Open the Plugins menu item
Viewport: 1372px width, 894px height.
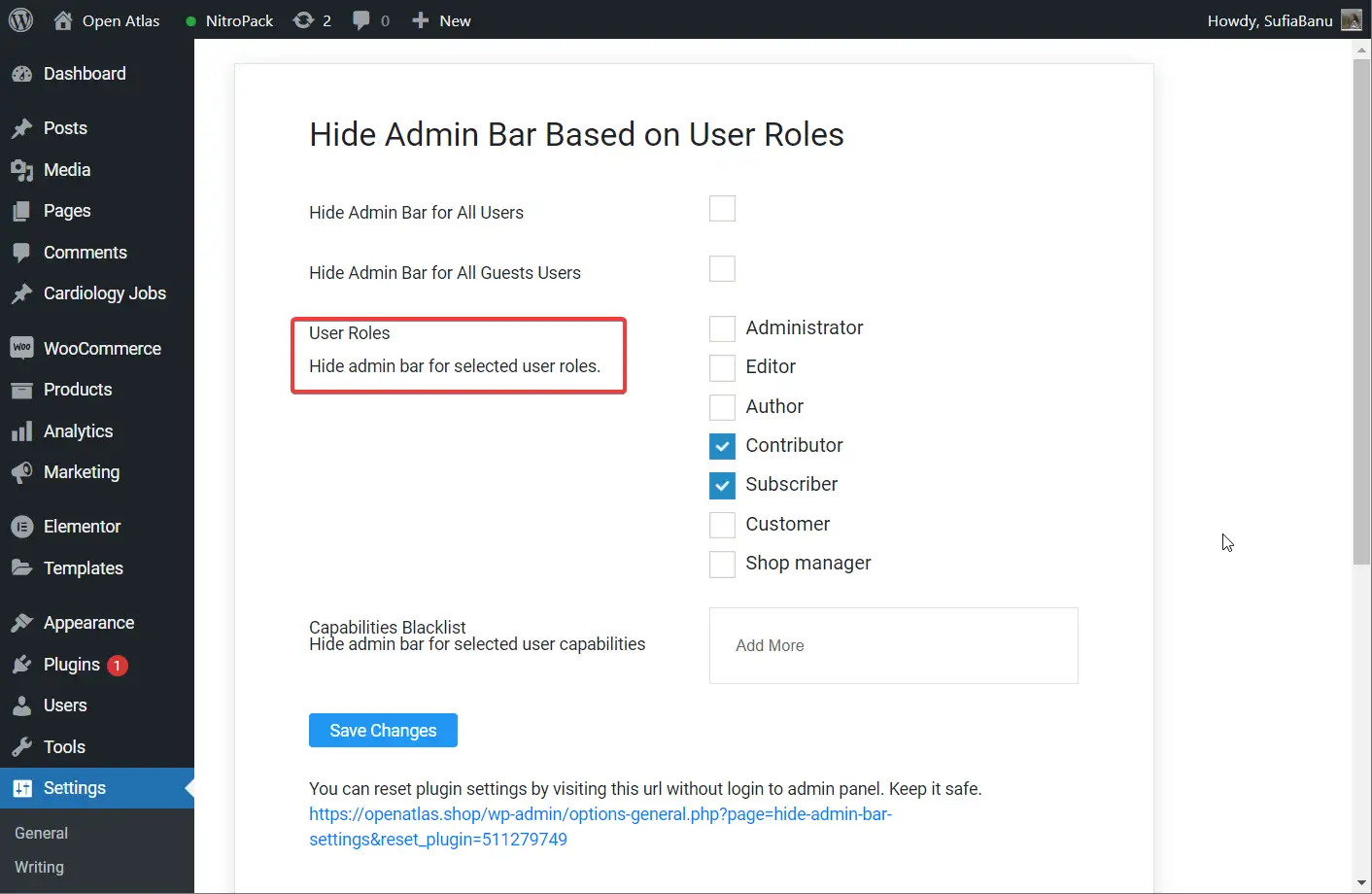pos(72,665)
